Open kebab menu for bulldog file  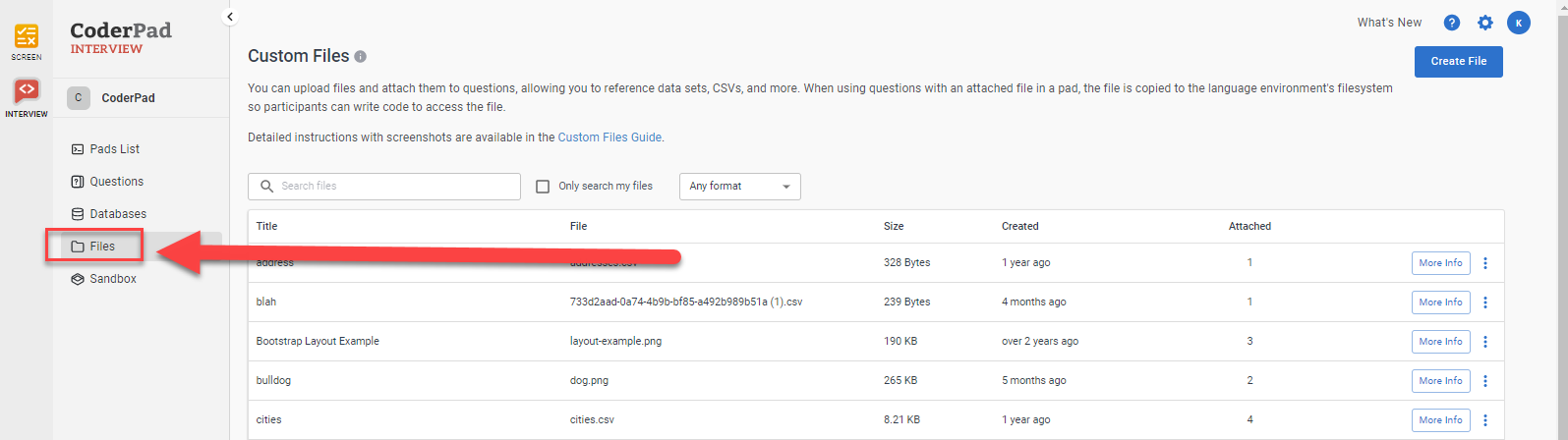[x=1485, y=381]
